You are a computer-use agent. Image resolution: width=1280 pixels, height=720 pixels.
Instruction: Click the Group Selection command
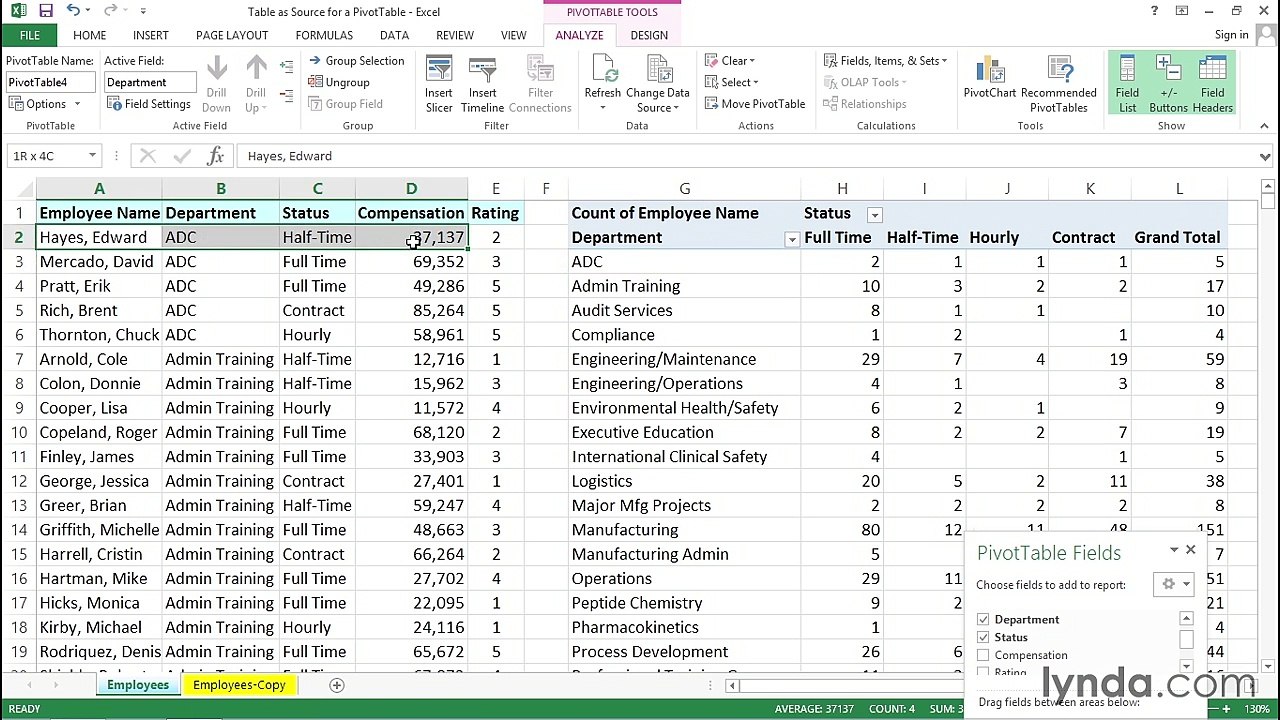pyautogui.click(x=356, y=61)
